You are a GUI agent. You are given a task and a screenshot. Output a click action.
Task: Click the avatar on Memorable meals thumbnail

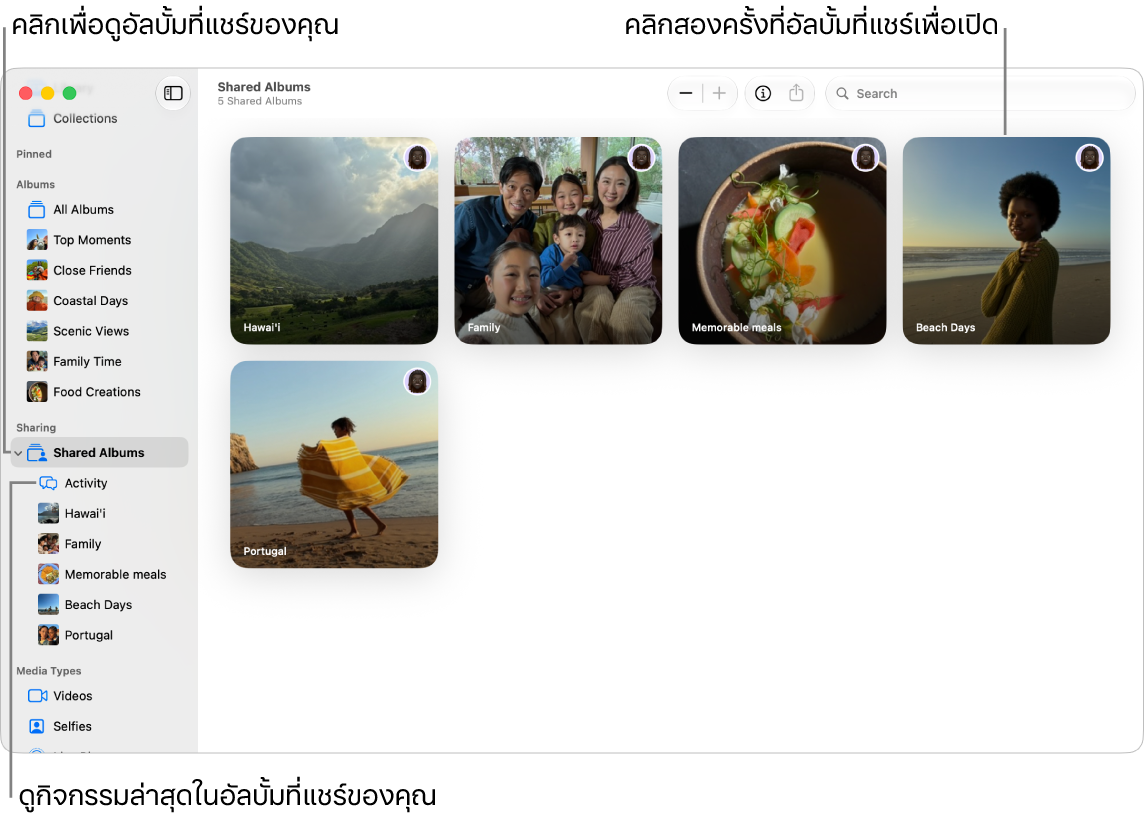coord(865,157)
